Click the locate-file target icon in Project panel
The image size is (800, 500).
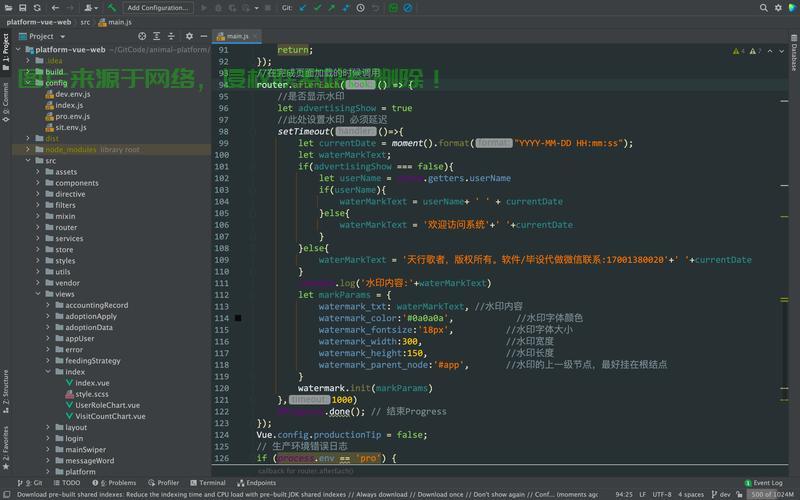coord(142,36)
